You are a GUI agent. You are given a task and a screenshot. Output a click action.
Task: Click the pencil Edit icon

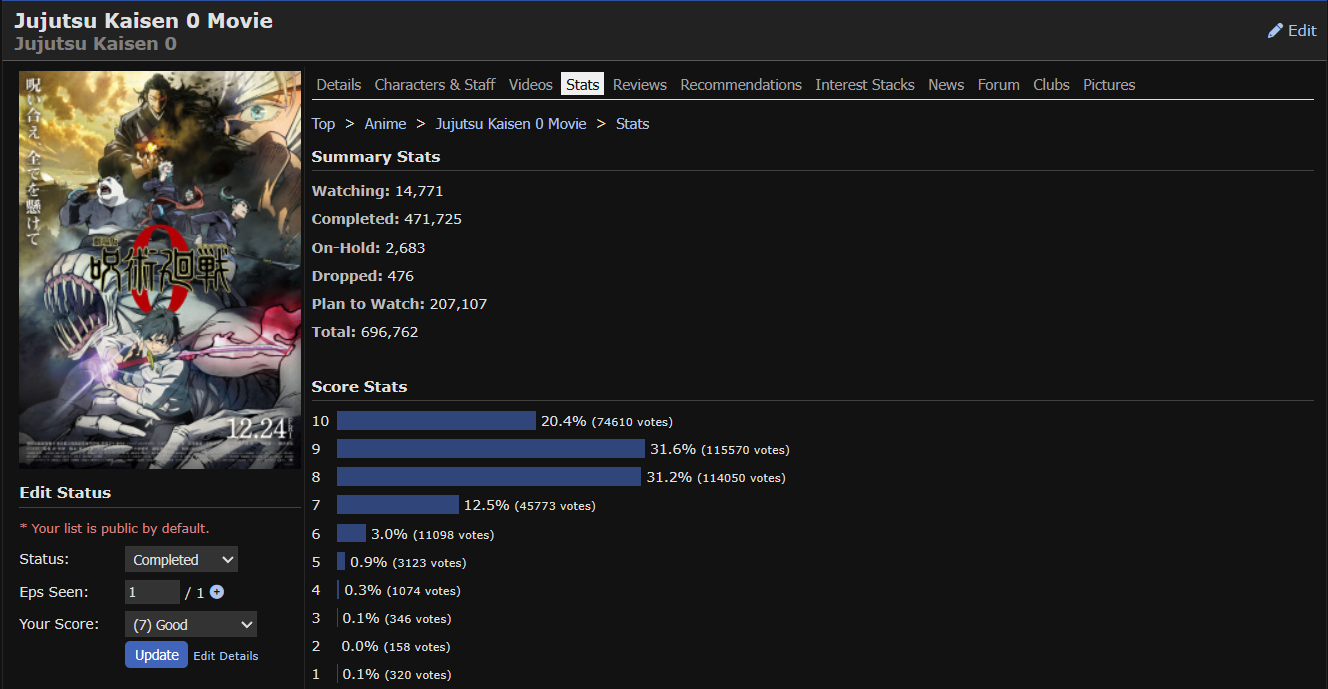pos(1275,31)
